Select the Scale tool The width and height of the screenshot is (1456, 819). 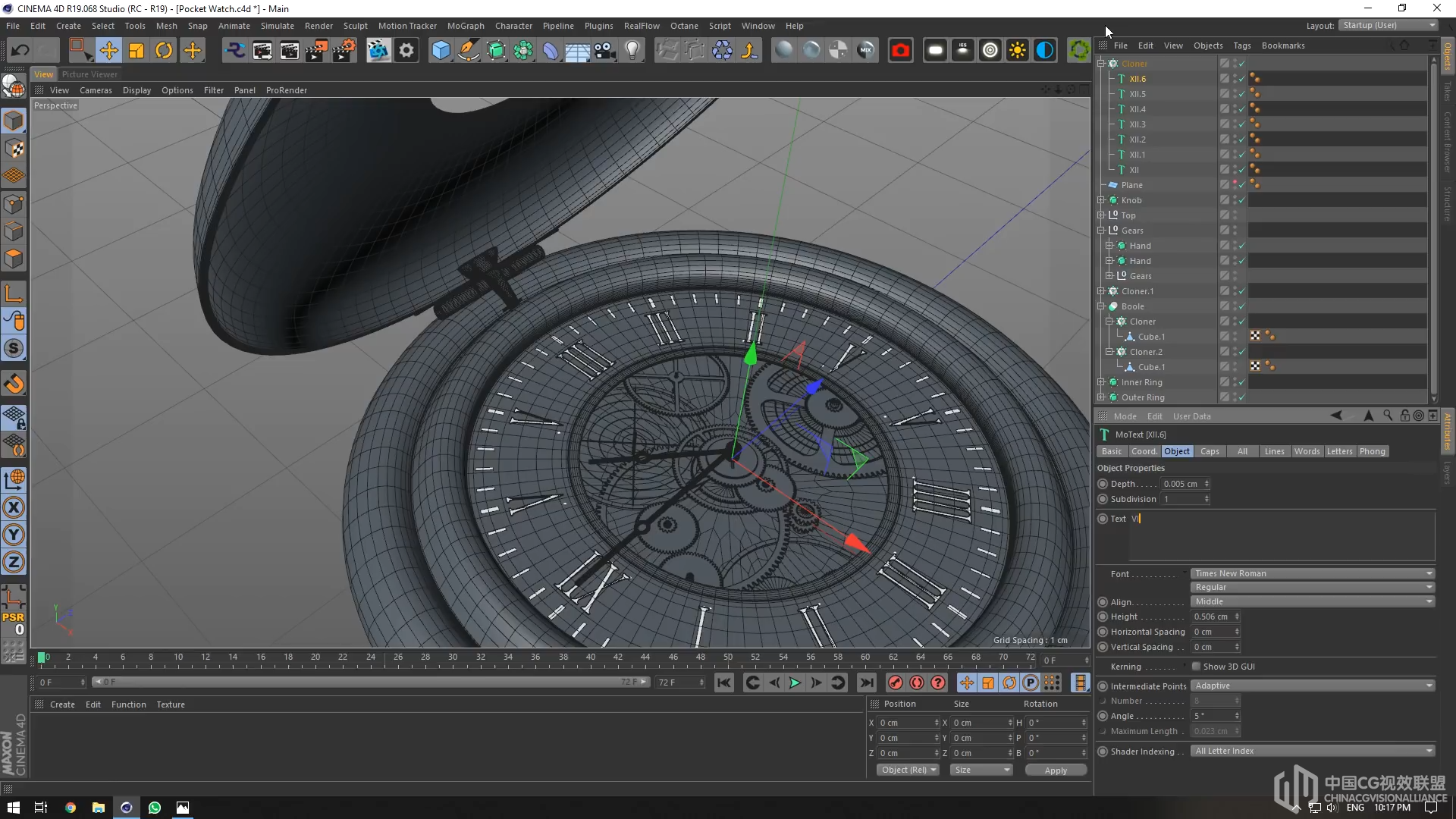136,51
